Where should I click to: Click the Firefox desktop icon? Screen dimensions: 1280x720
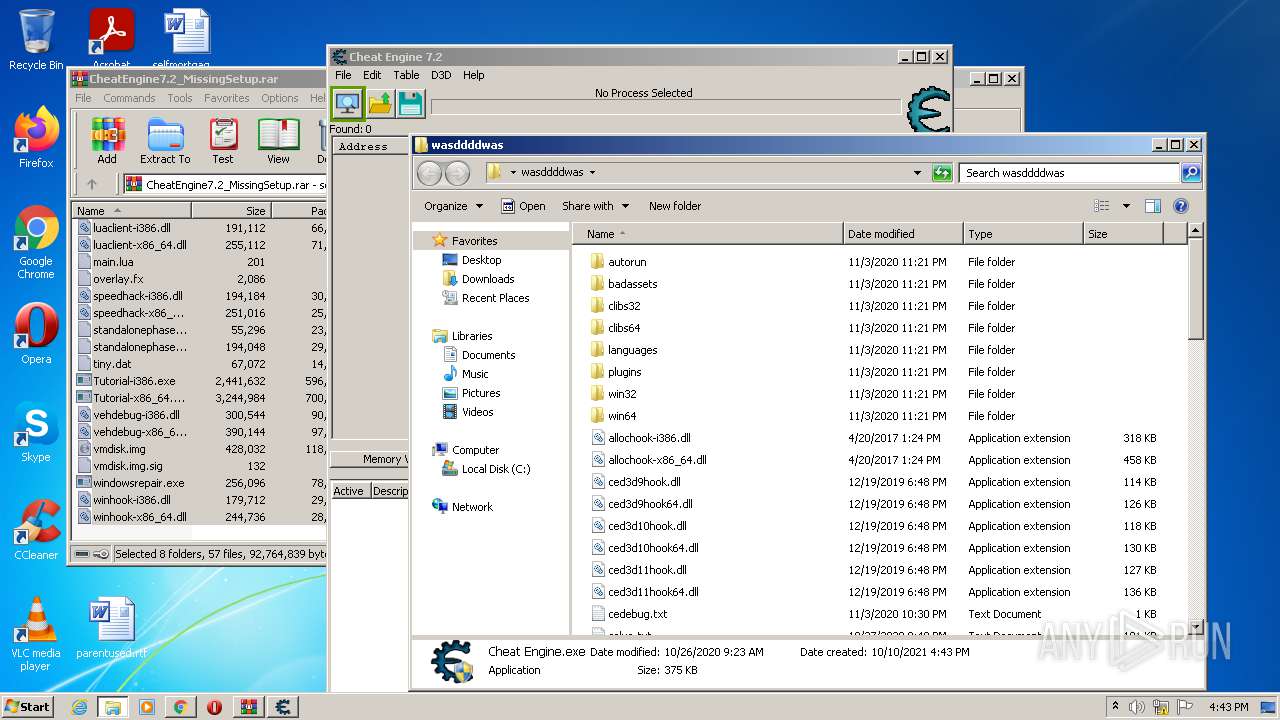click(x=36, y=138)
